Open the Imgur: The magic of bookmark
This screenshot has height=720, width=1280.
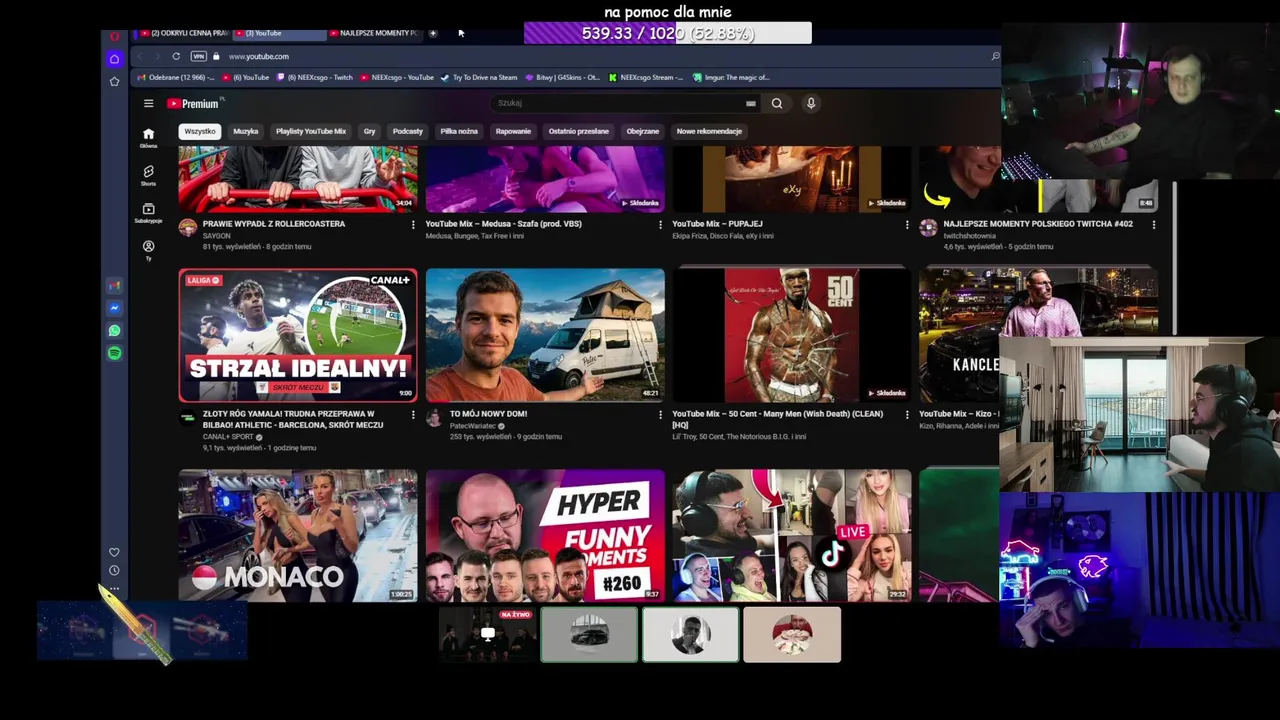point(729,77)
